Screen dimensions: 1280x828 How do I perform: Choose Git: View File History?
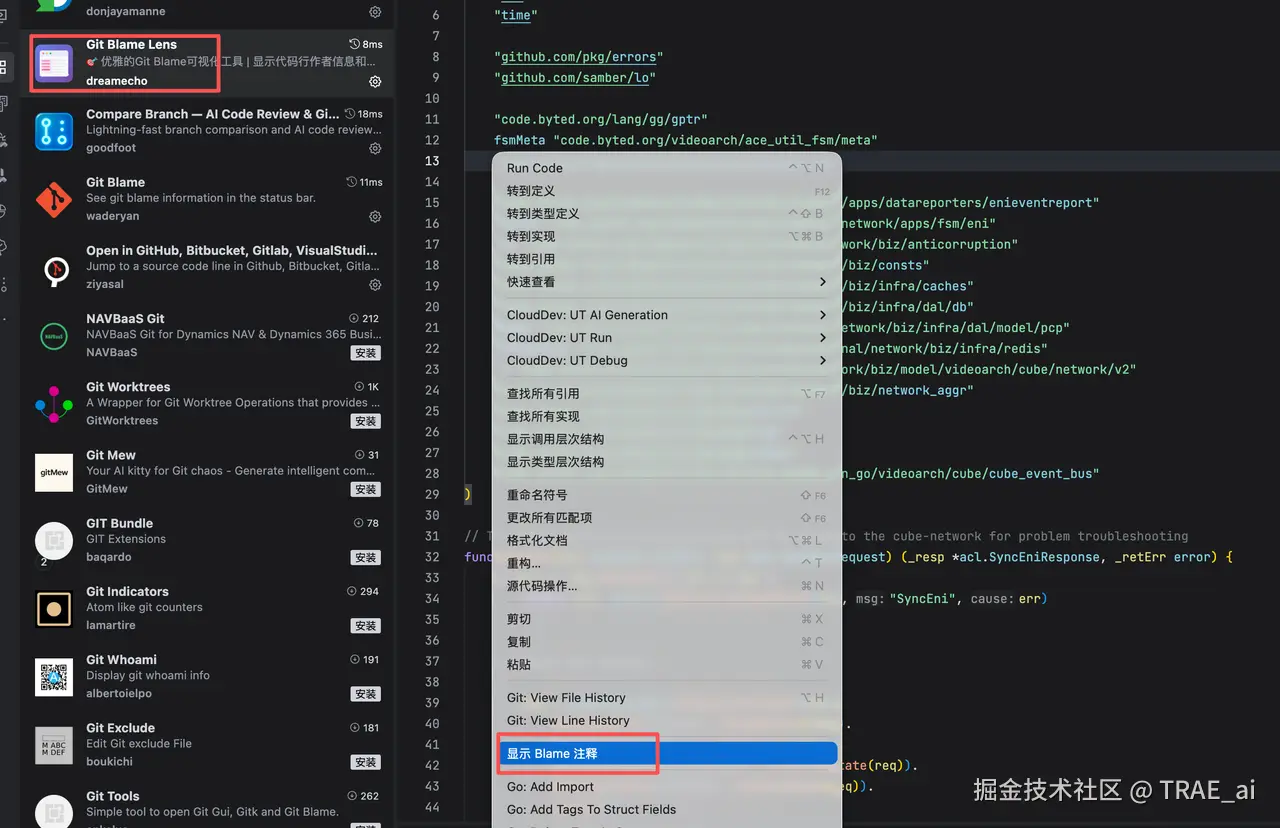[x=667, y=698]
